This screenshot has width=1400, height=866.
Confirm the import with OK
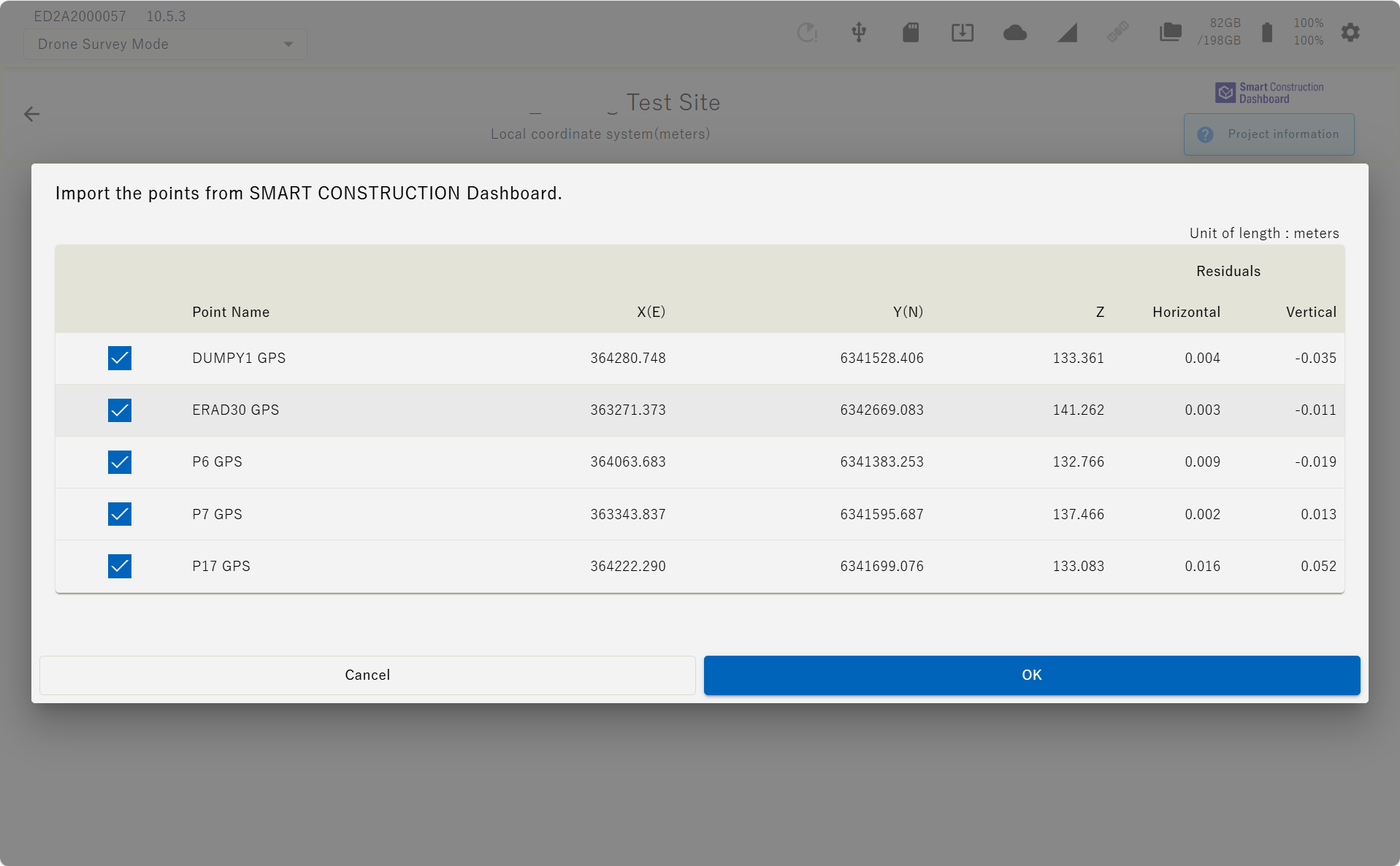(x=1032, y=675)
